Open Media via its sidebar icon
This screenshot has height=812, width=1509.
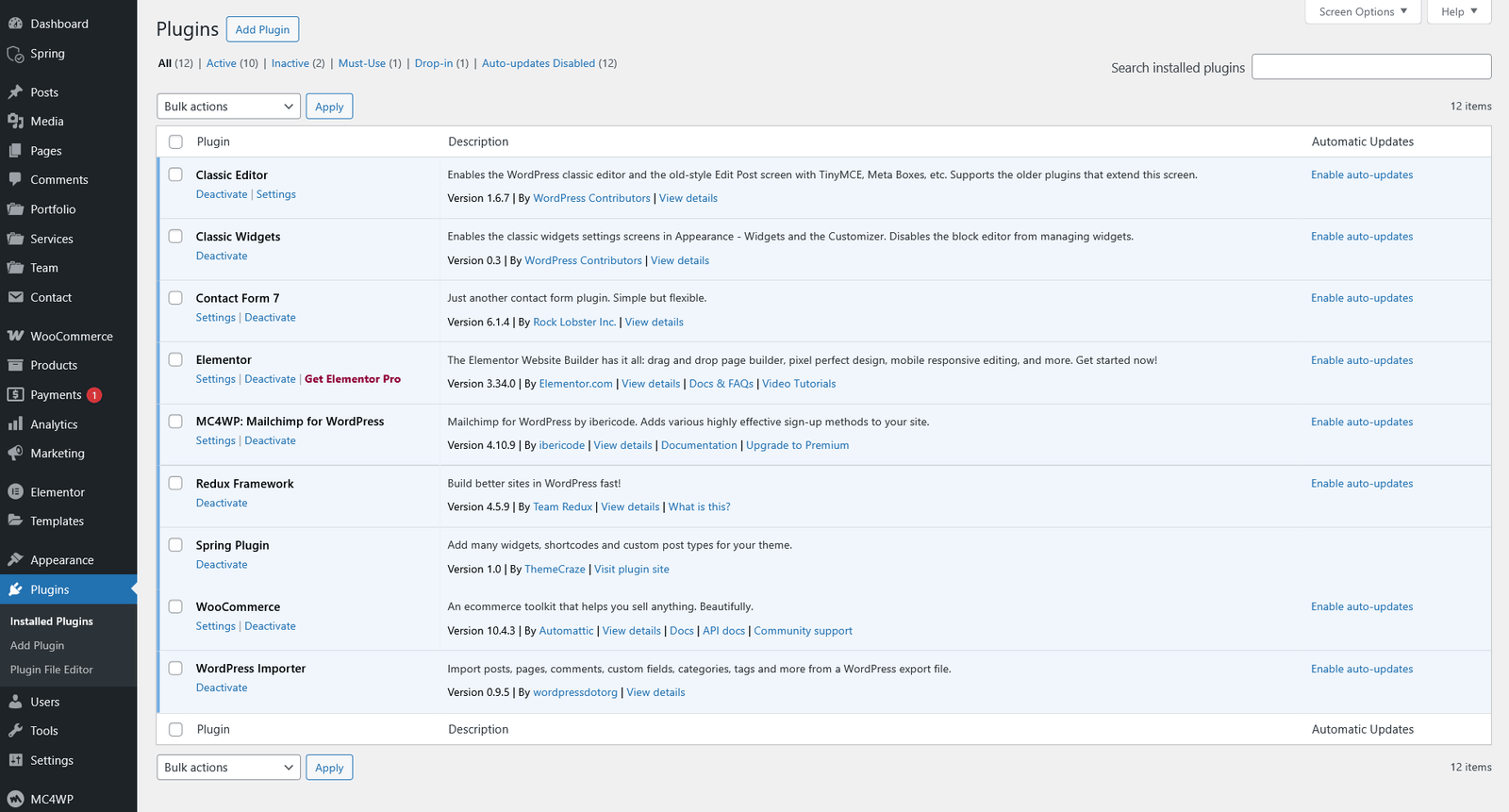(15, 121)
